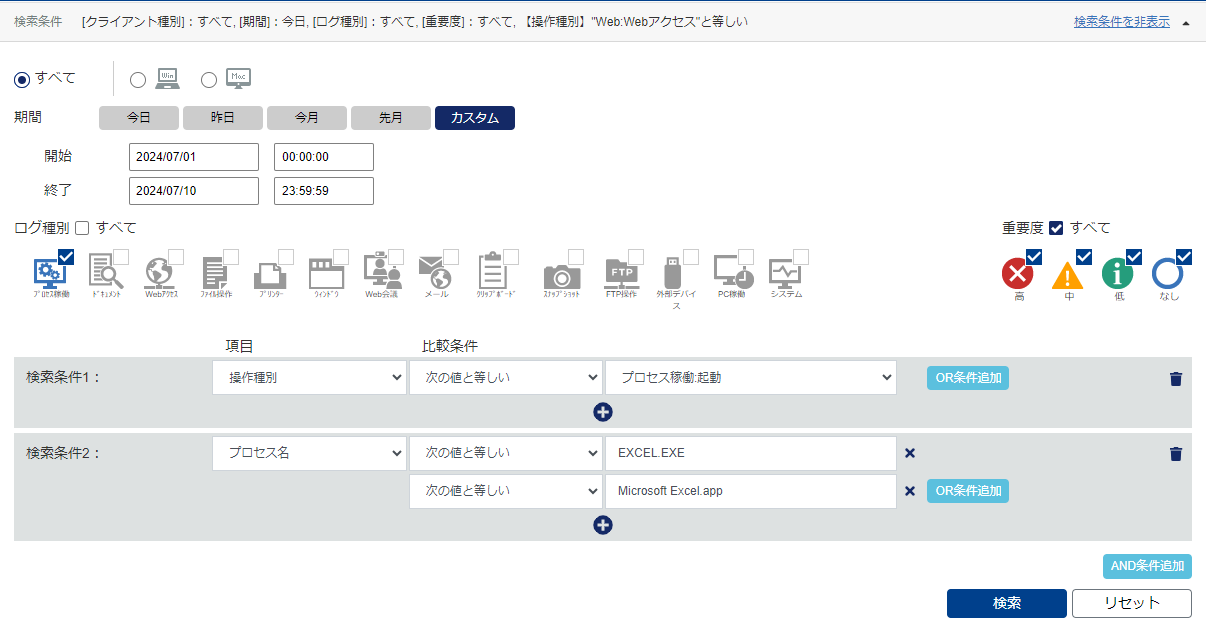Image resolution: width=1206 pixels, height=626 pixels.
Task: Select the システム log type icon
Action: tap(786, 272)
